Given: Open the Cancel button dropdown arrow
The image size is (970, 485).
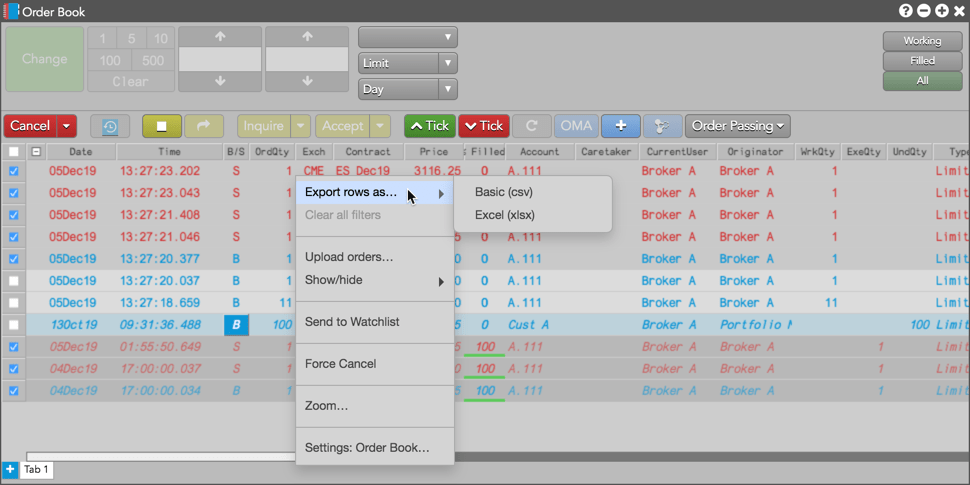Looking at the screenshot, I should coord(66,126).
